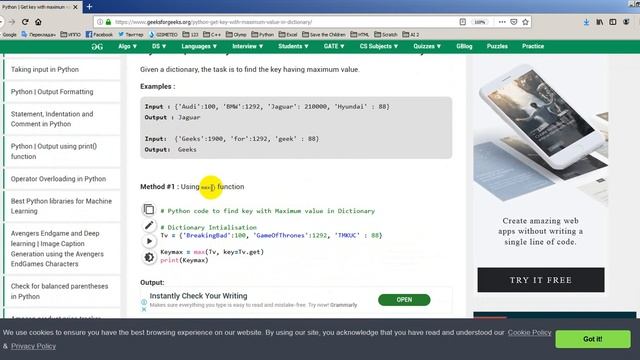Open Avengers Endgame image caption article

(x=57, y=249)
